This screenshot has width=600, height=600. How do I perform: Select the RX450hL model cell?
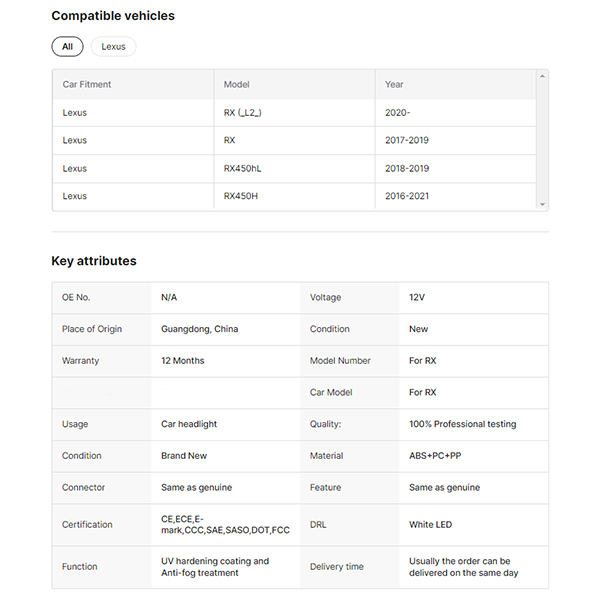point(243,169)
